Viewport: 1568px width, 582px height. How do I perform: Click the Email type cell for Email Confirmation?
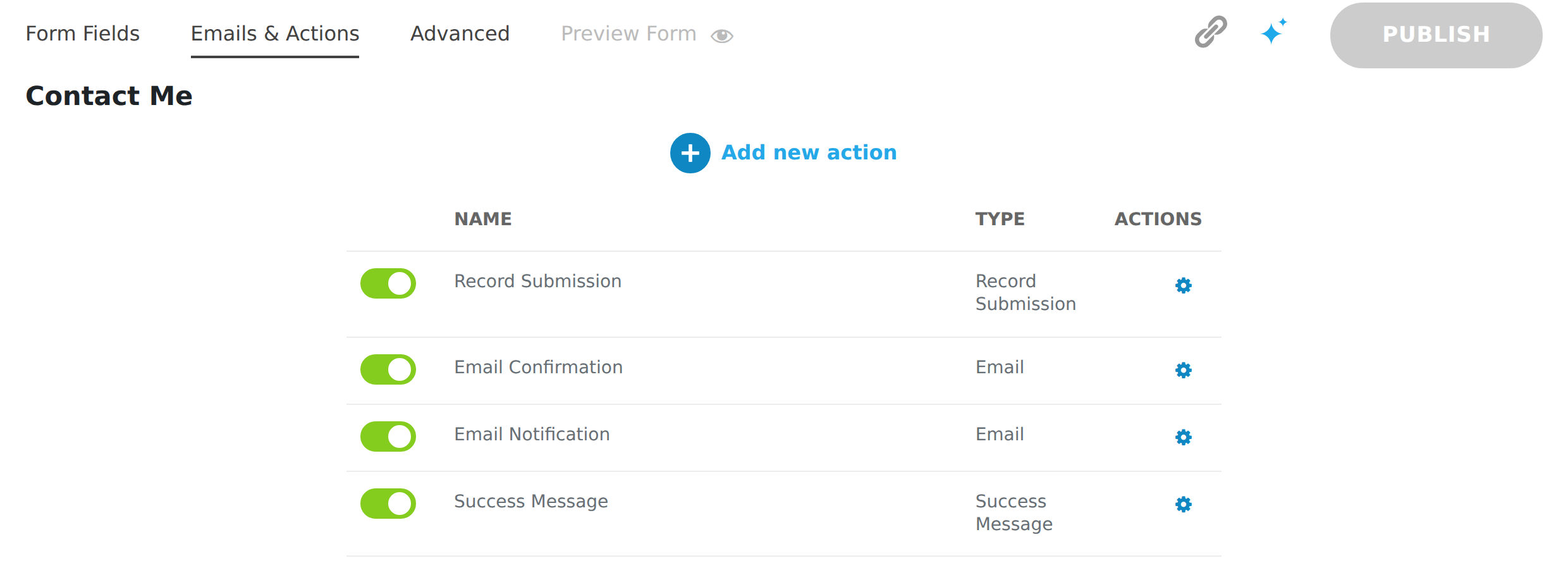click(x=1000, y=367)
